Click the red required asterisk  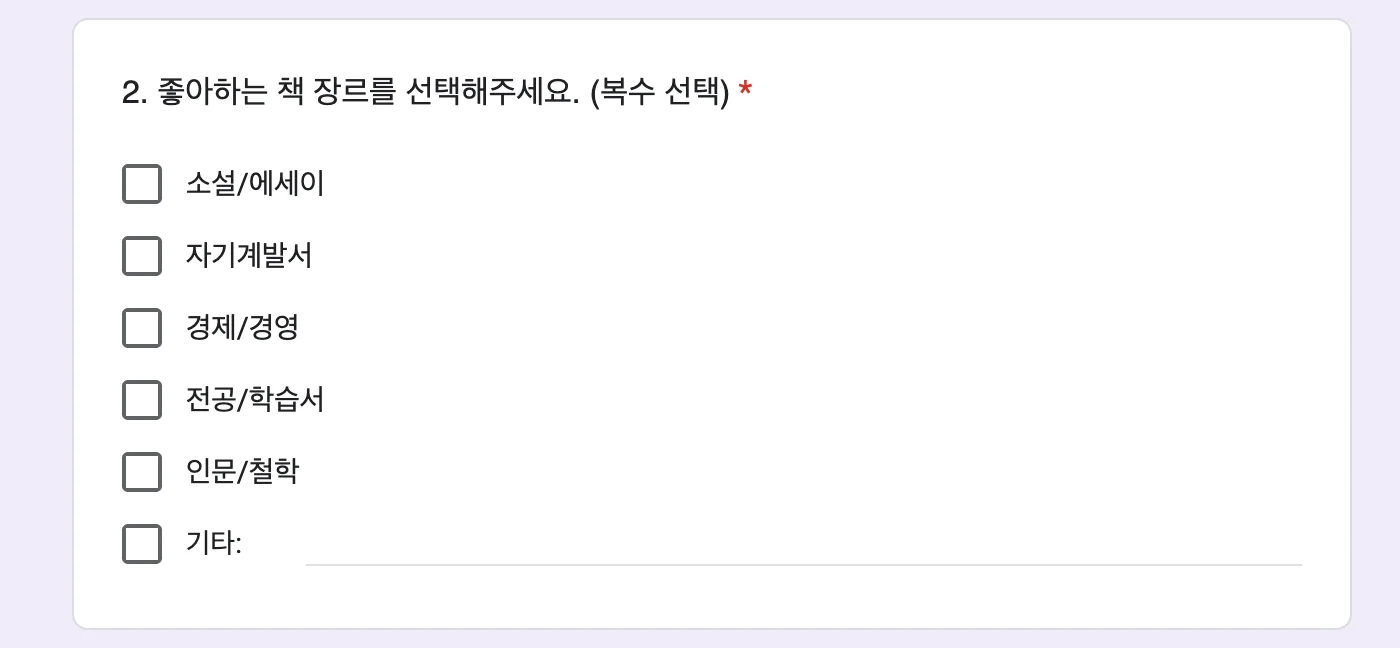click(744, 90)
